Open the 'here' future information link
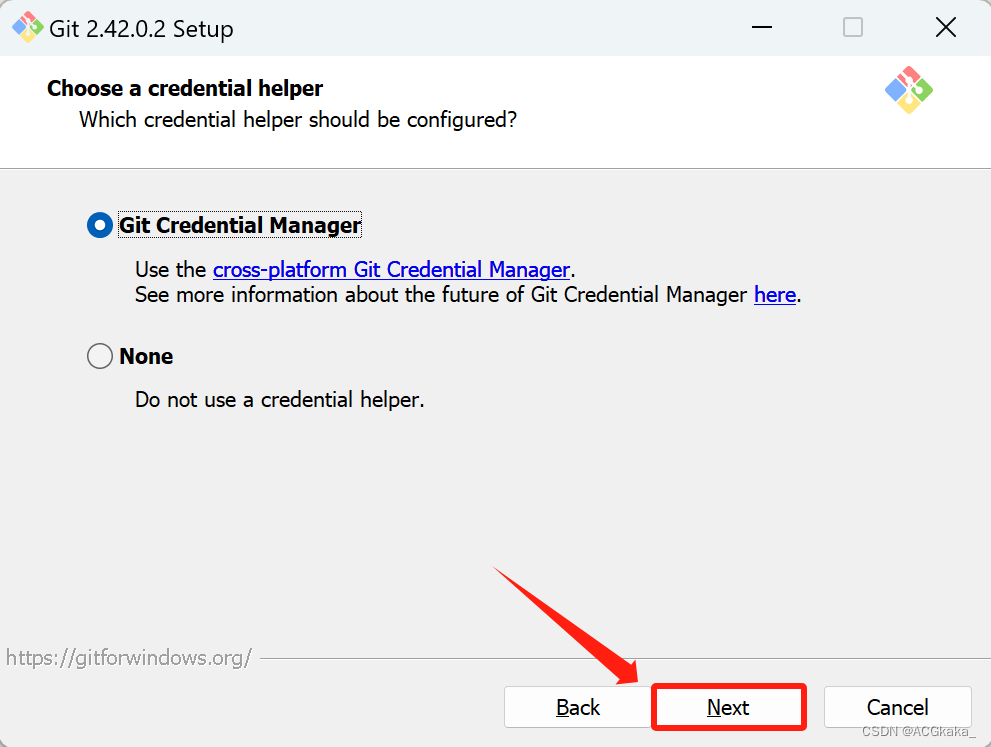Screen dimensions: 991x747 tap(775, 295)
